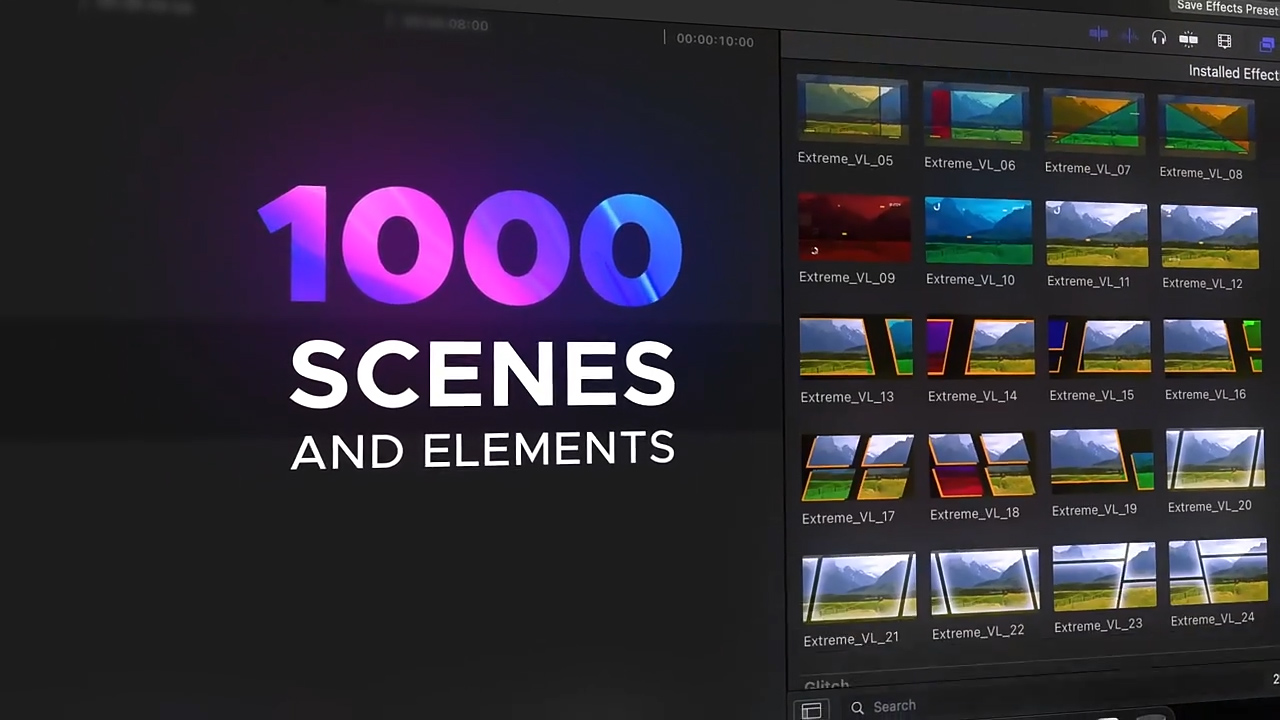
Task: Toggle video skimming in the timeline
Action: (1099, 35)
